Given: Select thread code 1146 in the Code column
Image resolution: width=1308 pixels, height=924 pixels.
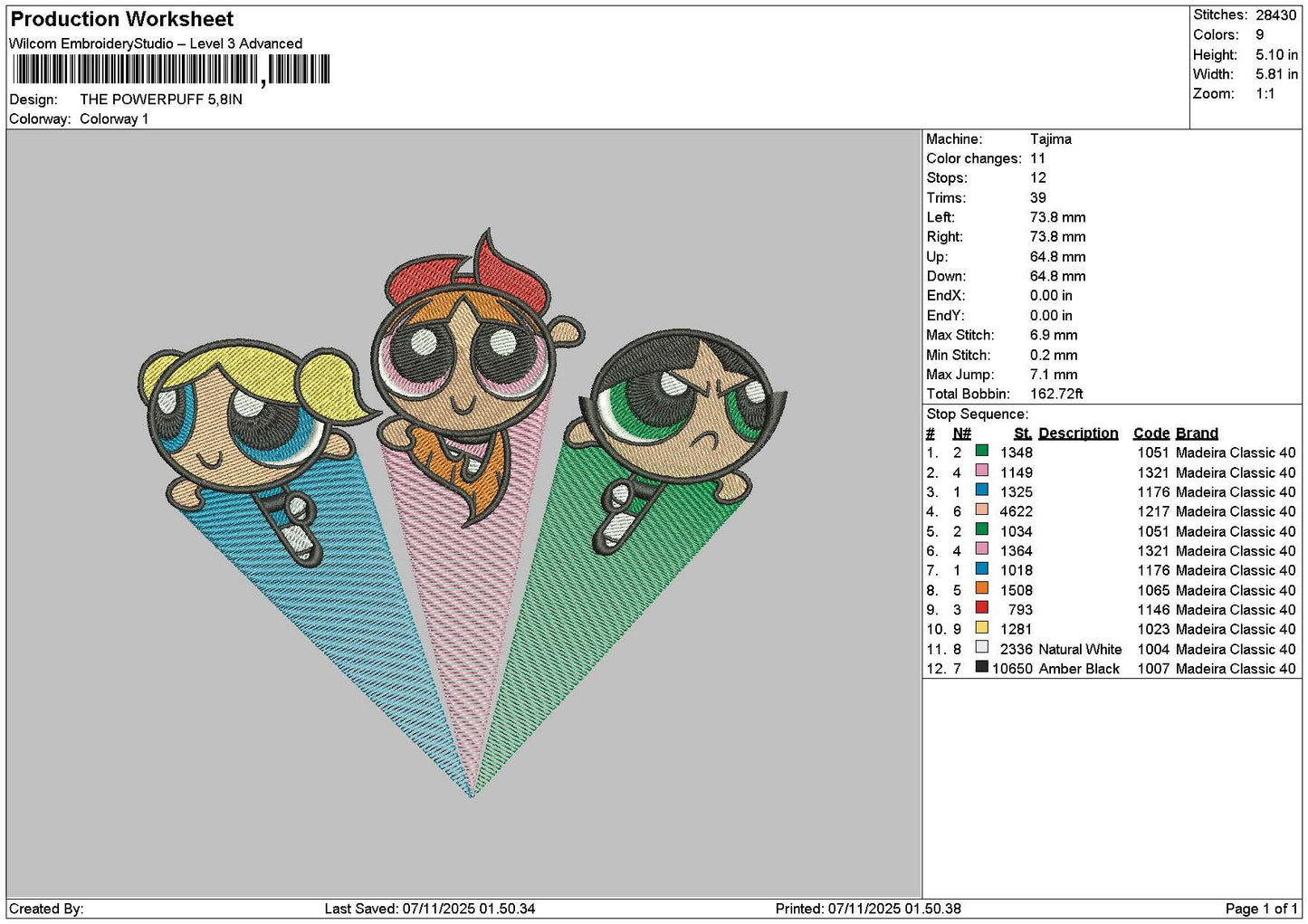Looking at the screenshot, I should click(1153, 610).
